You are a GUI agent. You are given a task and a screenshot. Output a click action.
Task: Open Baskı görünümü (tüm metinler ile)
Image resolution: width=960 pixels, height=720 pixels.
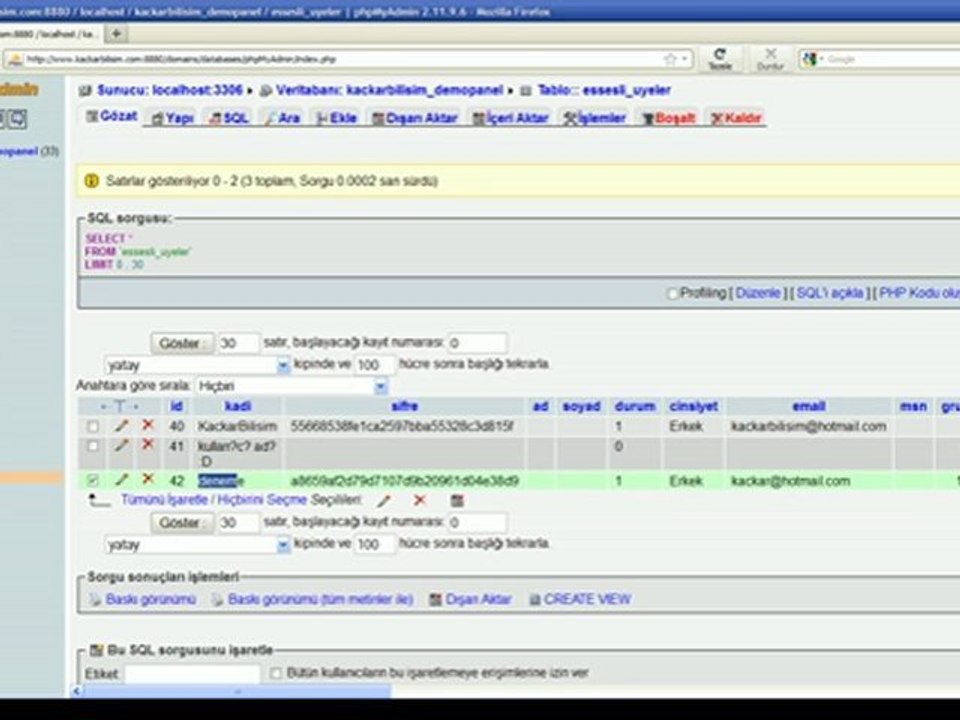pos(320,599)
